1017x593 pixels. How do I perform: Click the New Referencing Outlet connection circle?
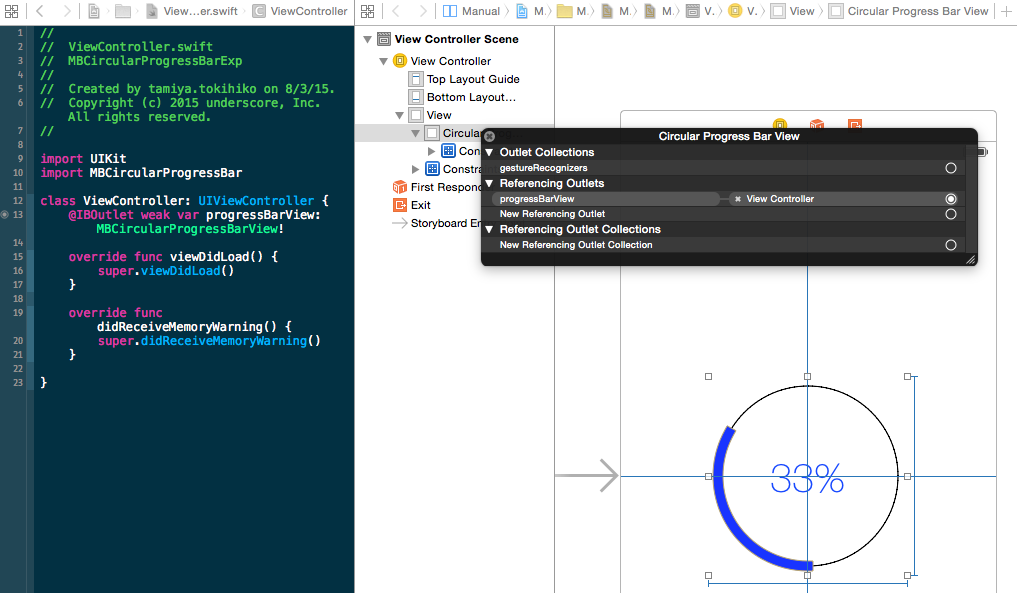pos(950,213)
